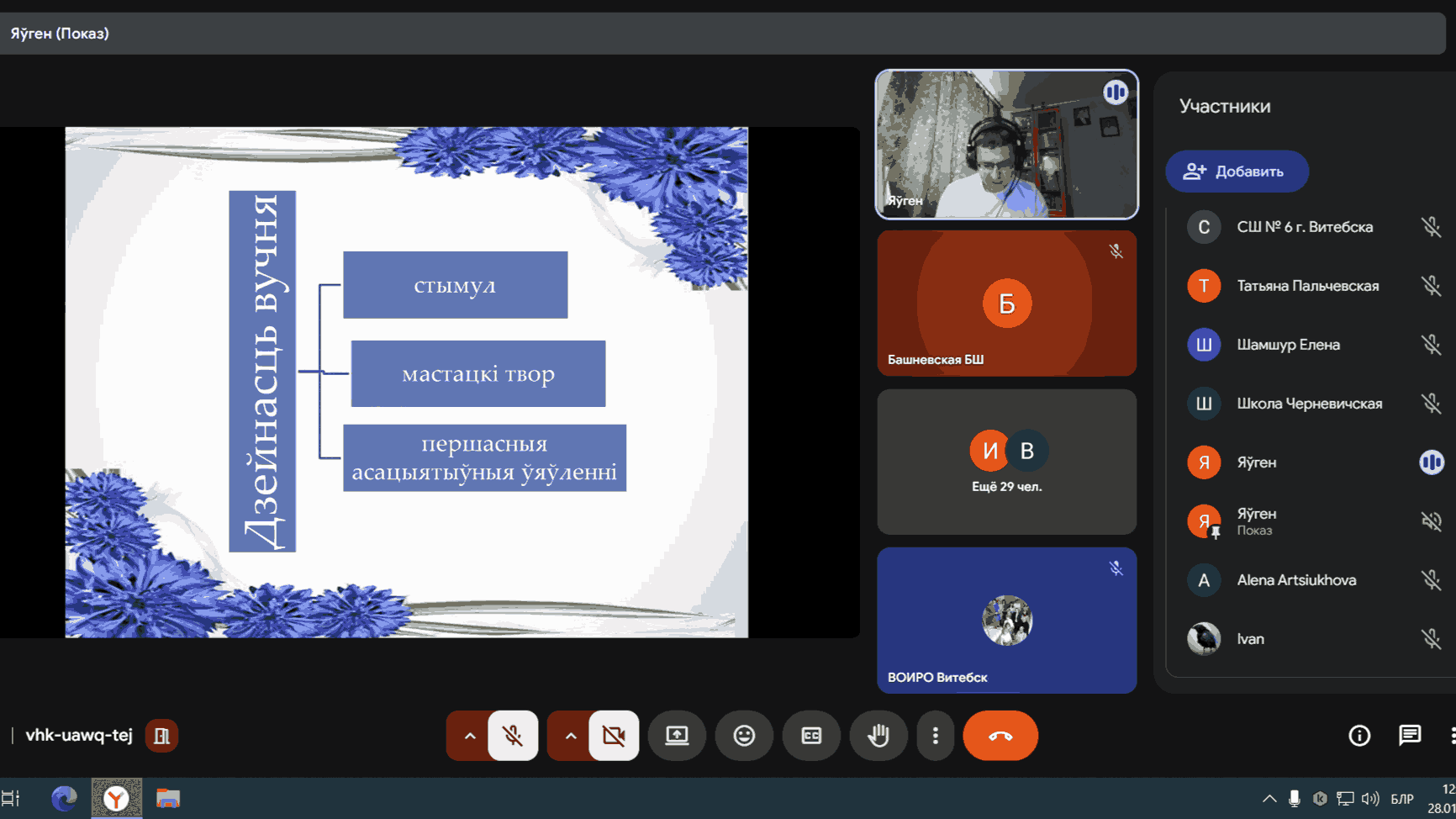Toggle the muted microphone button

click(x=513, y=736)
